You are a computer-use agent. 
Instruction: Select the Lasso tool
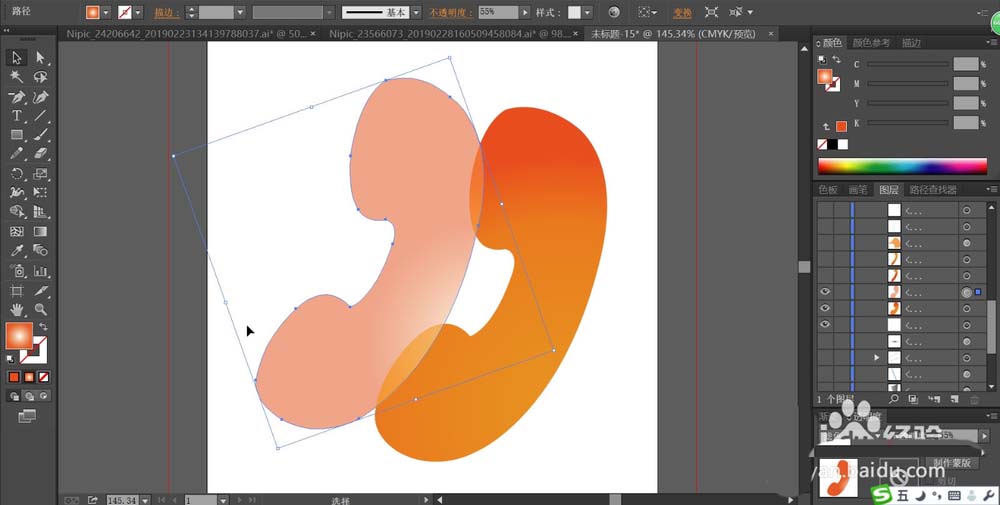tap(40, 77)
